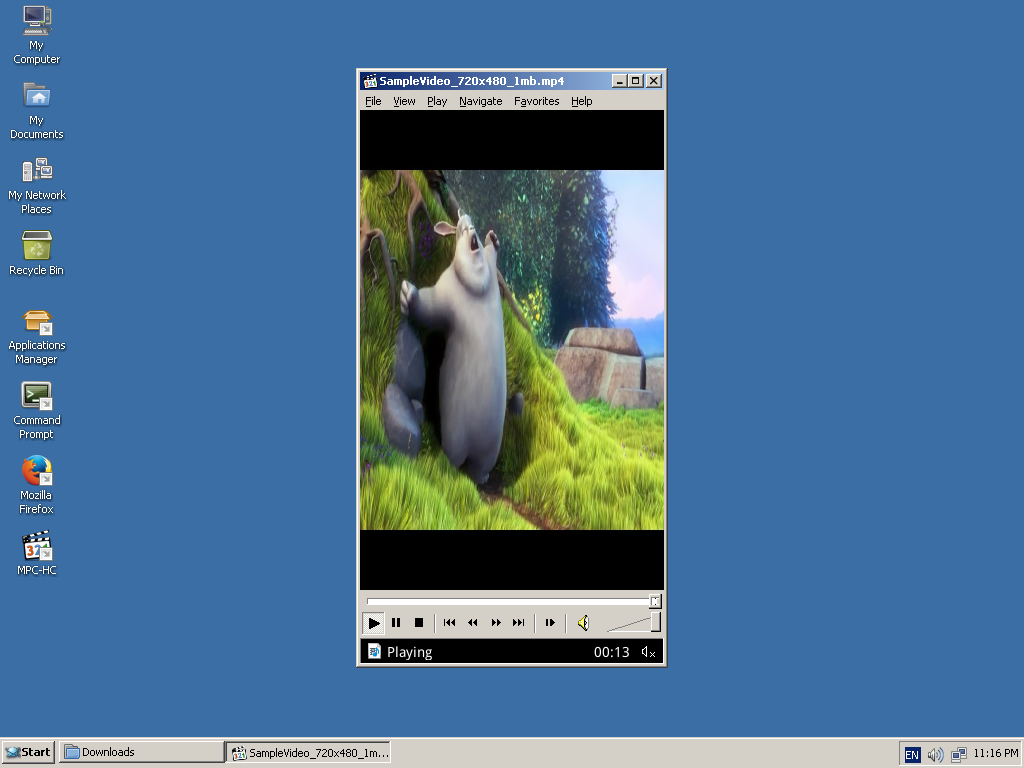Step forward one frame

click(550, 622)
